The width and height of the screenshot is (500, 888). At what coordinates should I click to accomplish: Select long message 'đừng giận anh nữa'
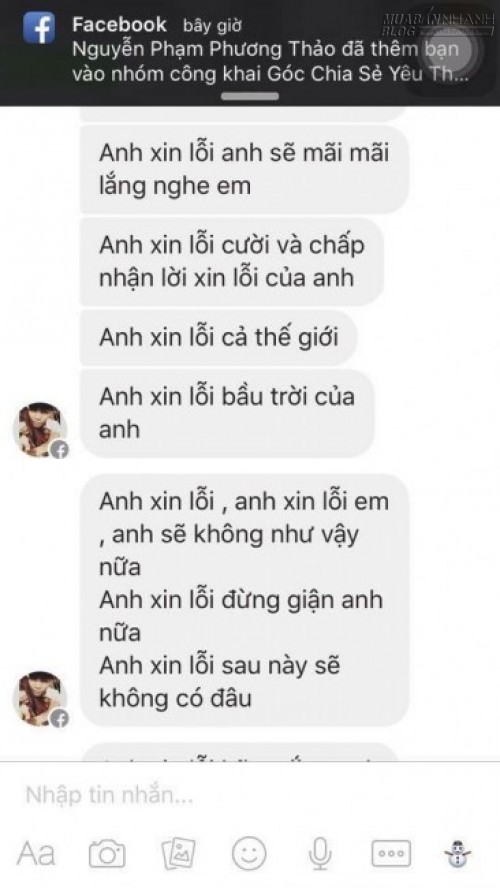tap(245, 600)
